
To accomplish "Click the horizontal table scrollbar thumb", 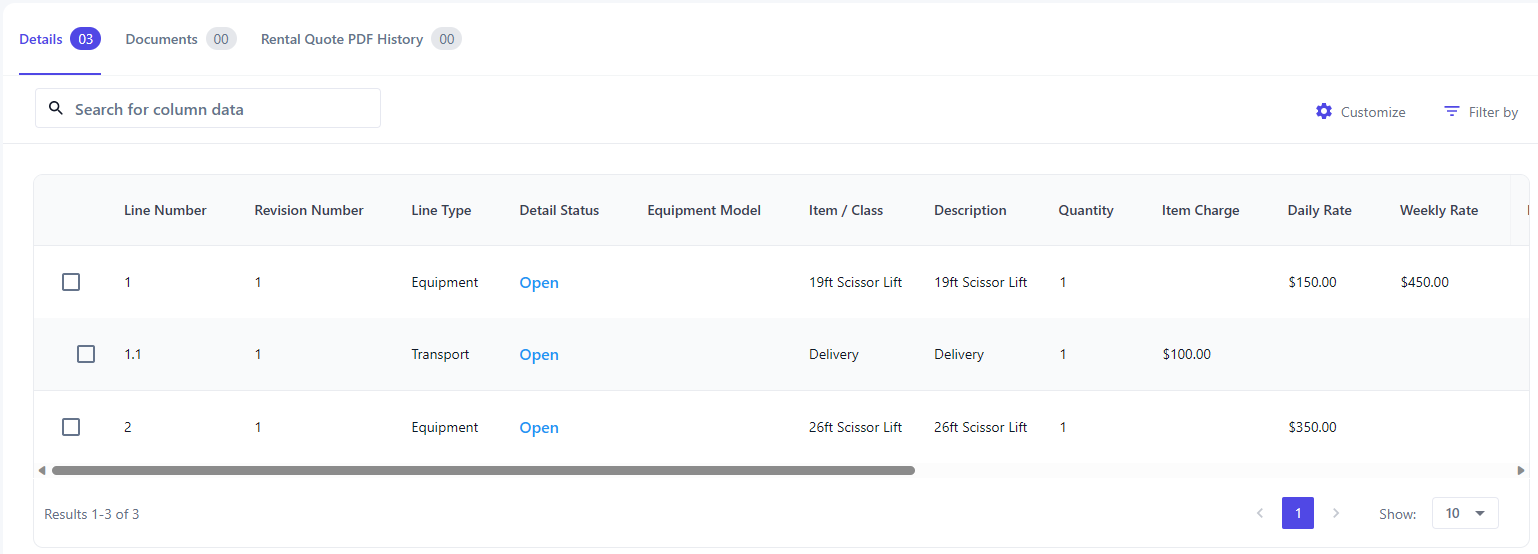I will coord(483,470).
